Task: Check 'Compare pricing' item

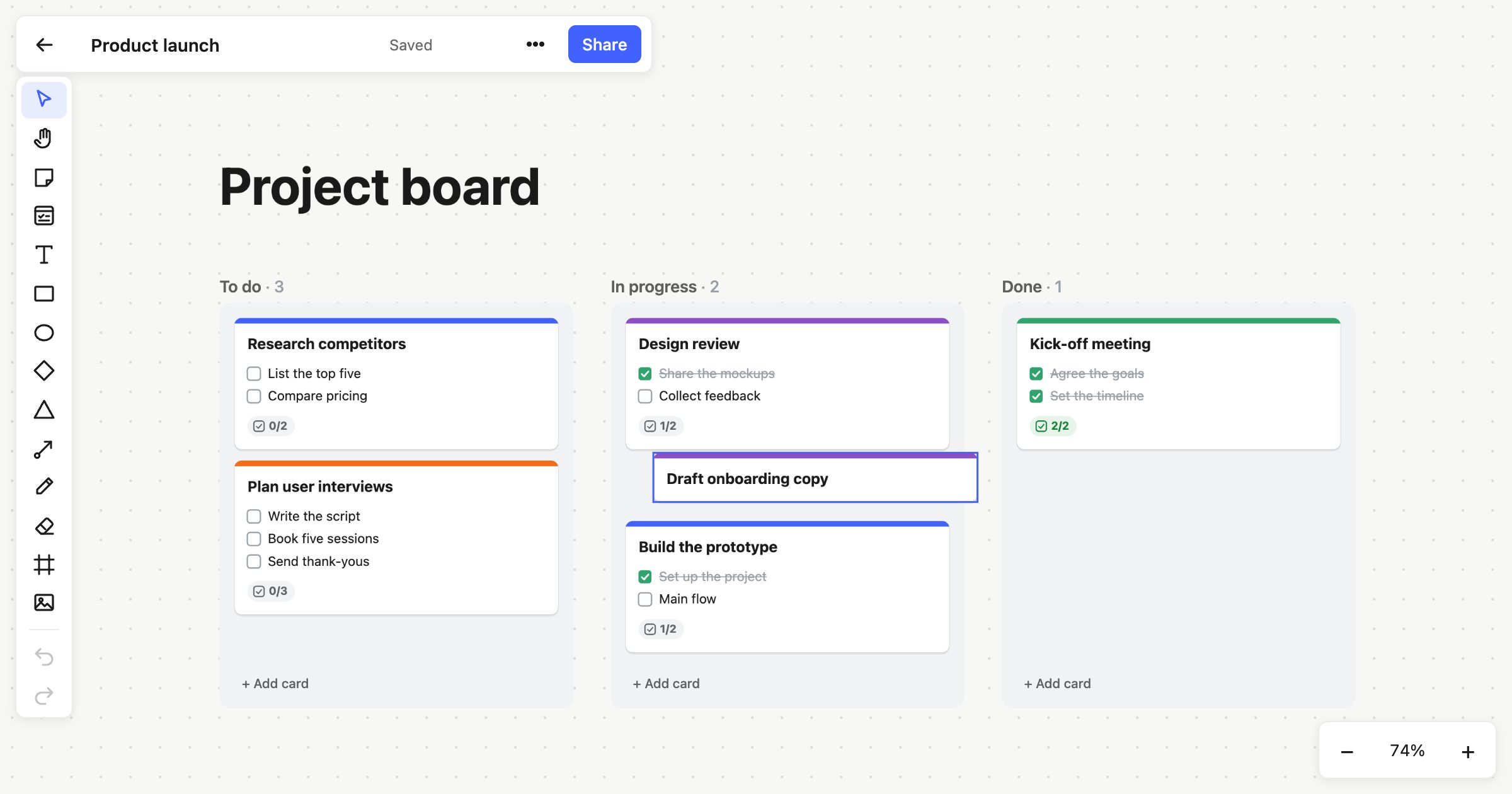Action: (x=254, y=396)
